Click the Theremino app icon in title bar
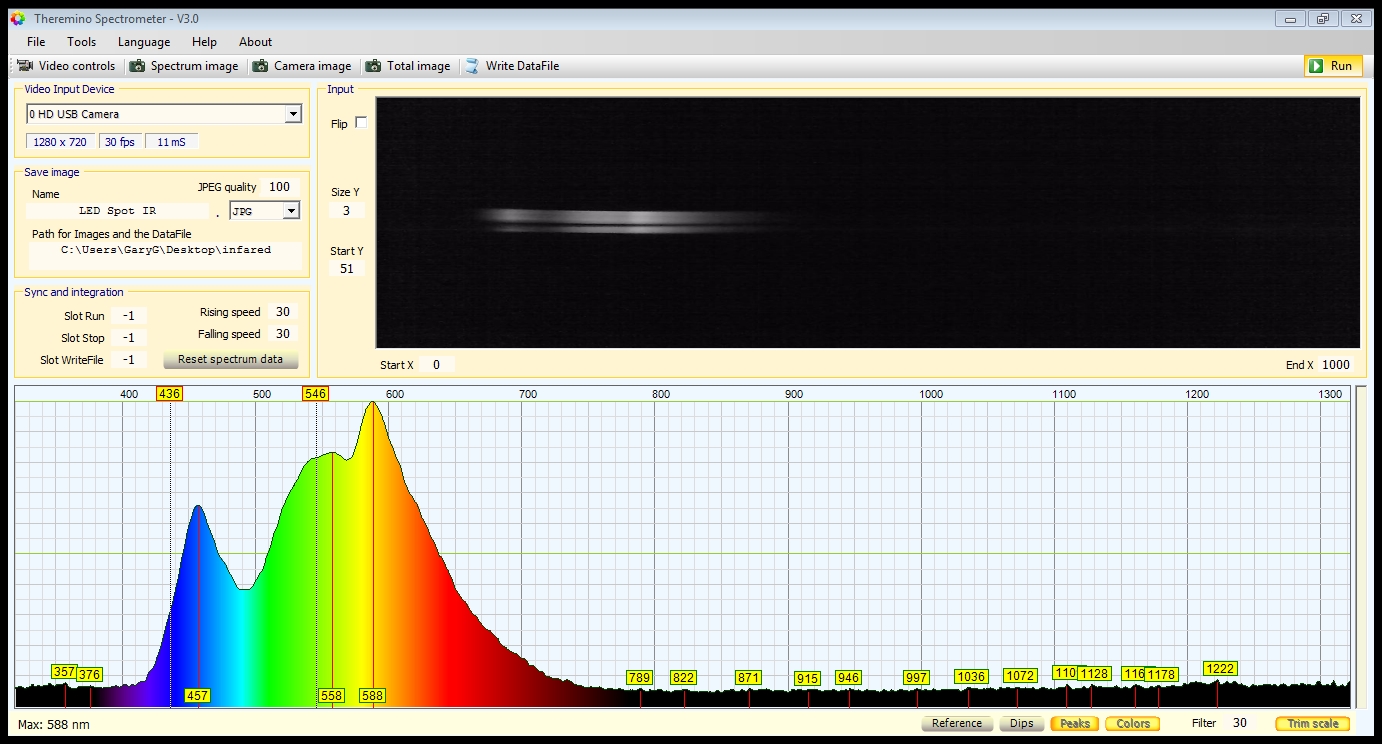The image size is (1382, 744). click(17, 19)
